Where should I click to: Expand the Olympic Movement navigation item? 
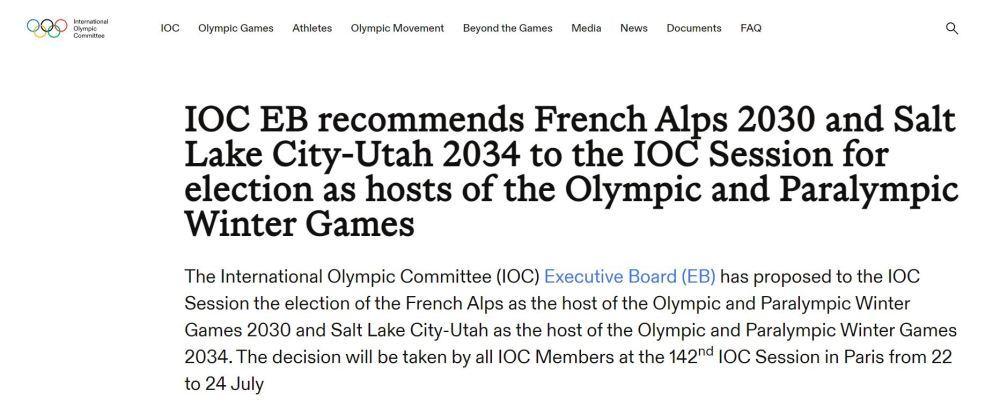pyautogui.click(x=397, y=28)
